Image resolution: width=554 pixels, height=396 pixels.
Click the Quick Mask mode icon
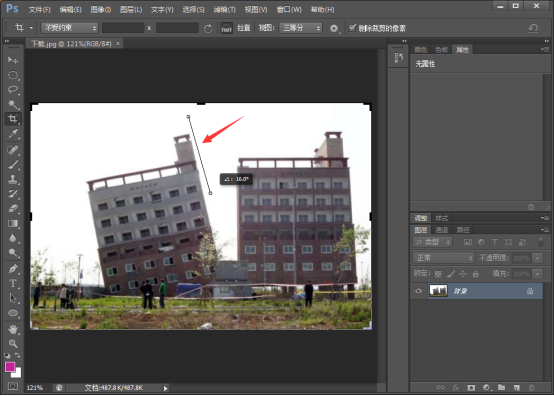[13, 386]
